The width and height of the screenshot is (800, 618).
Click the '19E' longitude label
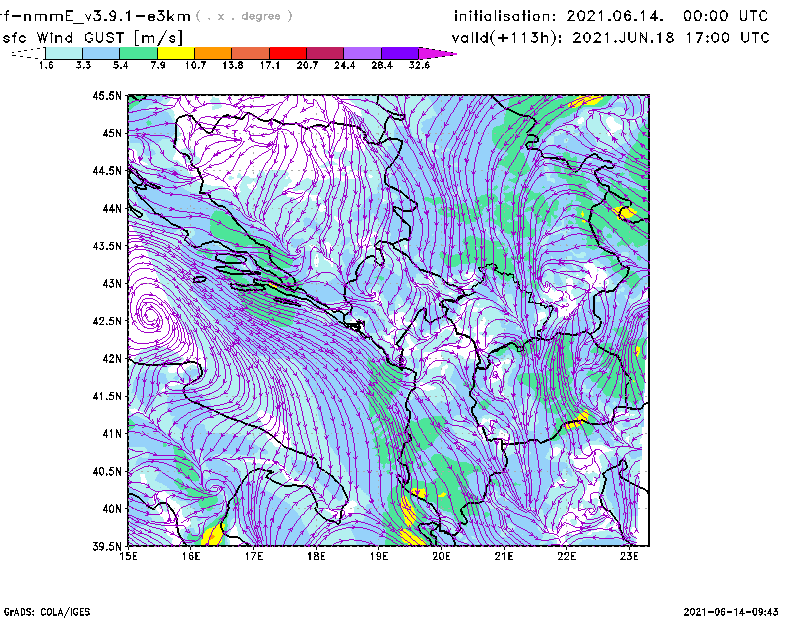click(x=379, y=556)
